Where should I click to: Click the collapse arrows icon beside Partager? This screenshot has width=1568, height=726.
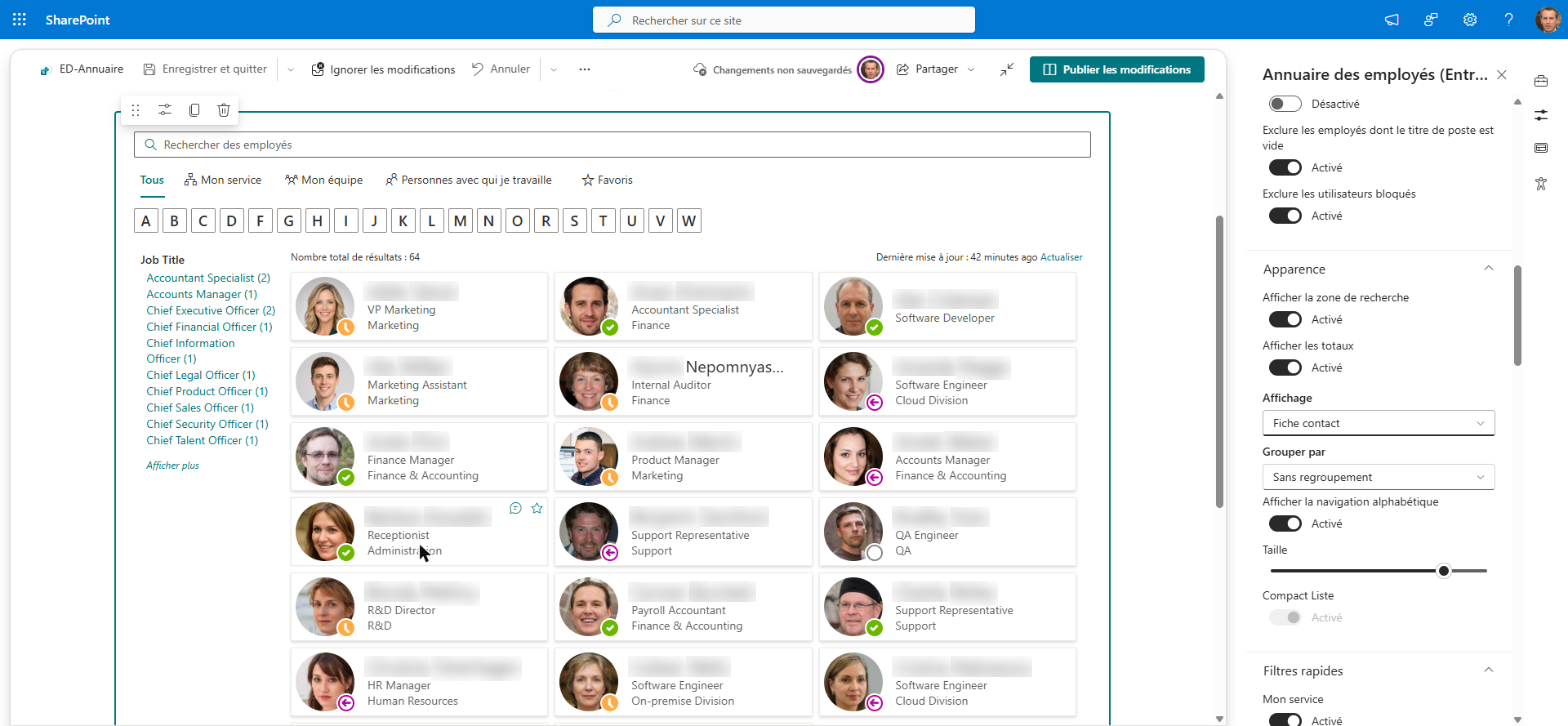pos(1006,69)
